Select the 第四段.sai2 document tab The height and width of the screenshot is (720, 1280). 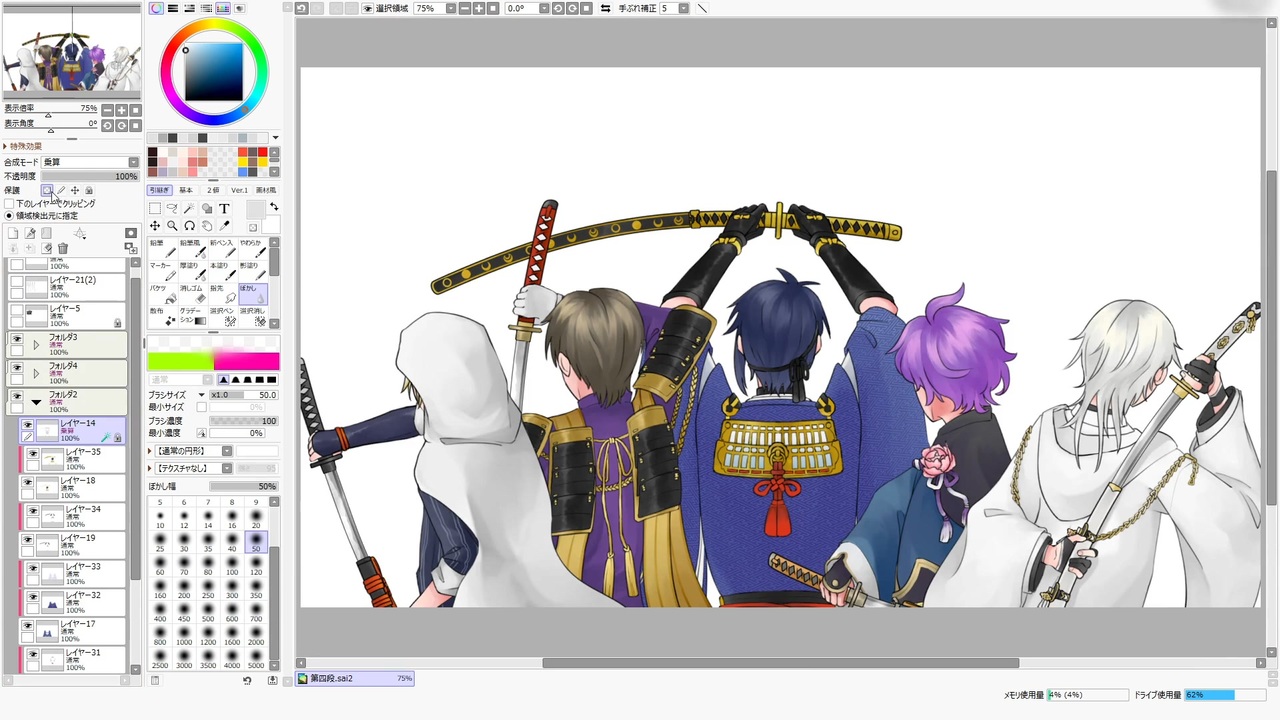pyautogui.click(x=355, y=679)
